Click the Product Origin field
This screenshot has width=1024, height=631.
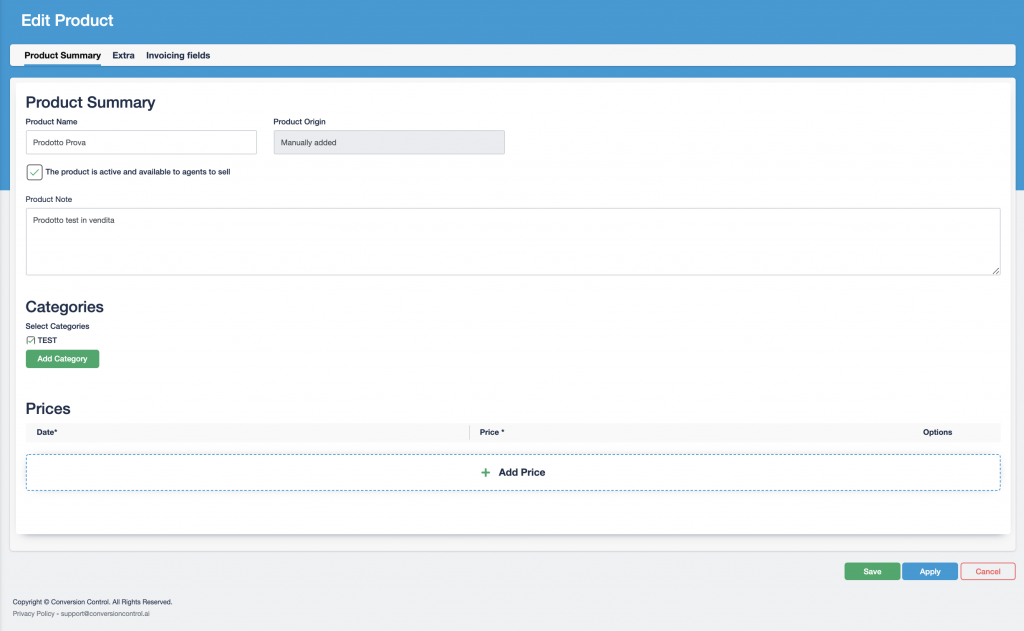click(388, 143)
